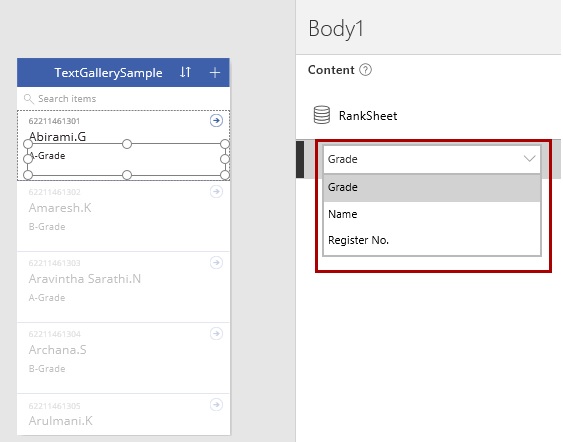The height and width of the screenshot is (442, 563).
Task: Click the search magnifier icon
Action: pyautogui.click(x=28, y=99)
